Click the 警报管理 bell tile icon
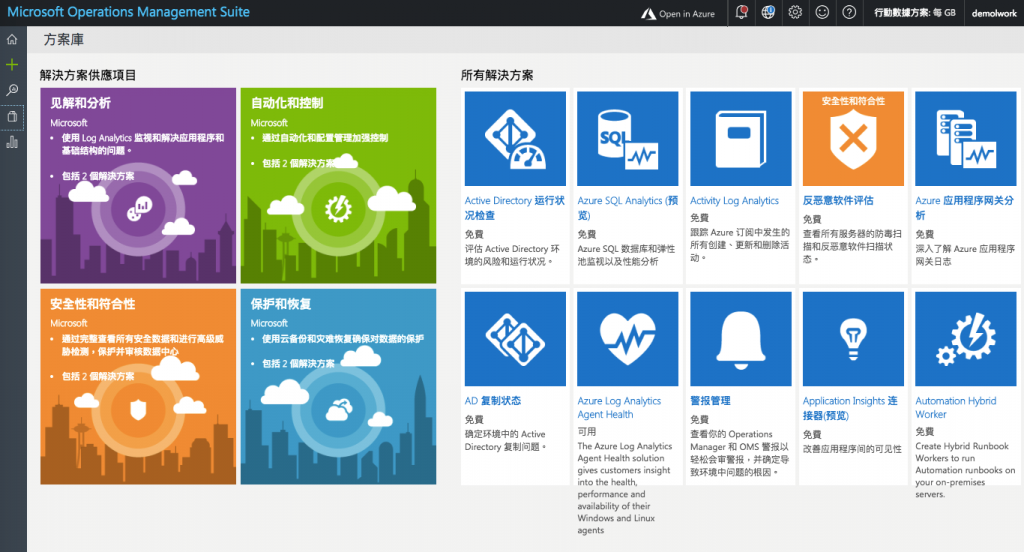This screenshot has height=552, width=1024. pyautogui.click(x=741, y=339)
